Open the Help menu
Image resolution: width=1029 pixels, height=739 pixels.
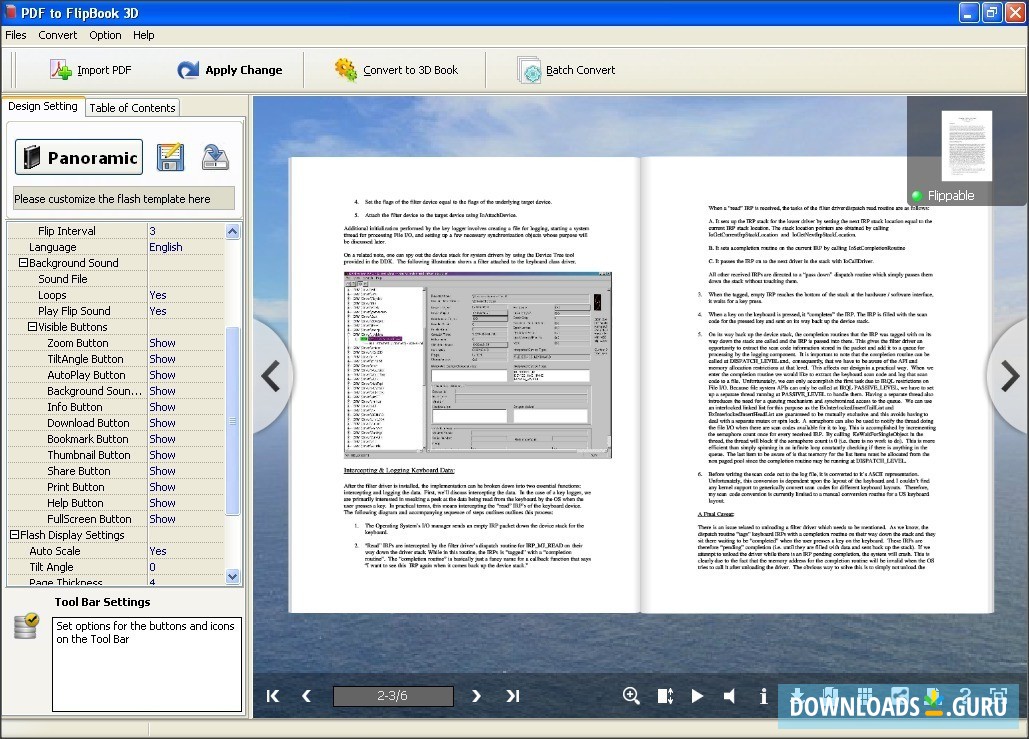point(144,35)
